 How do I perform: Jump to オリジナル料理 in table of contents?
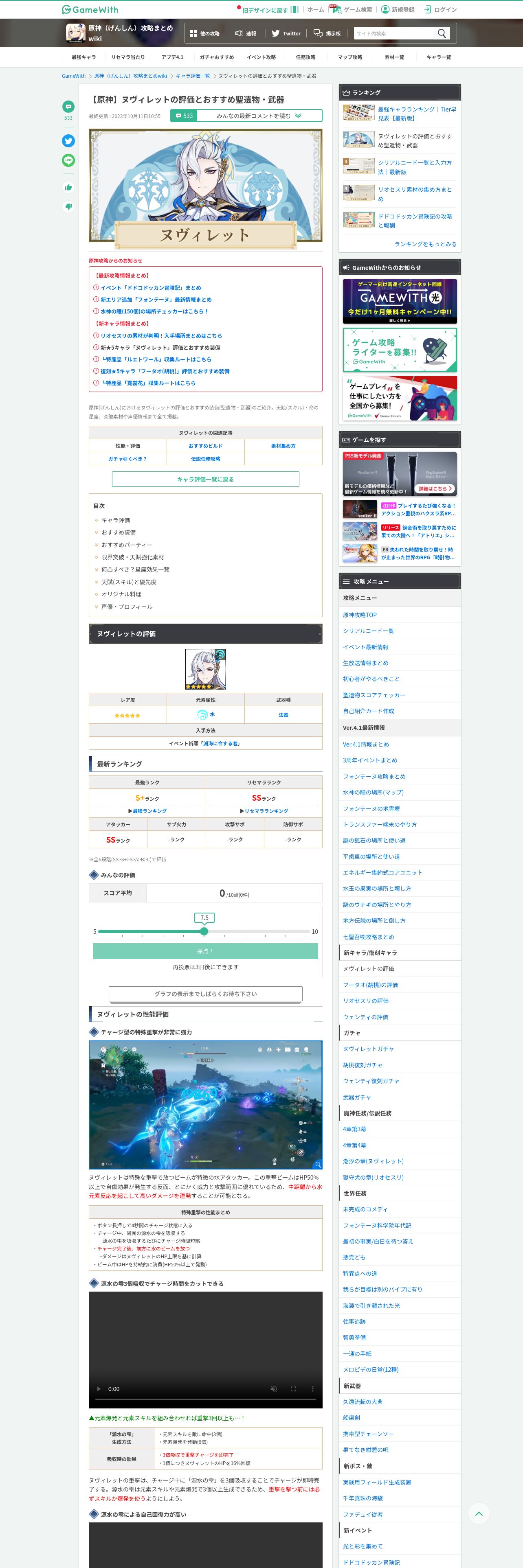tap(121, 595)
